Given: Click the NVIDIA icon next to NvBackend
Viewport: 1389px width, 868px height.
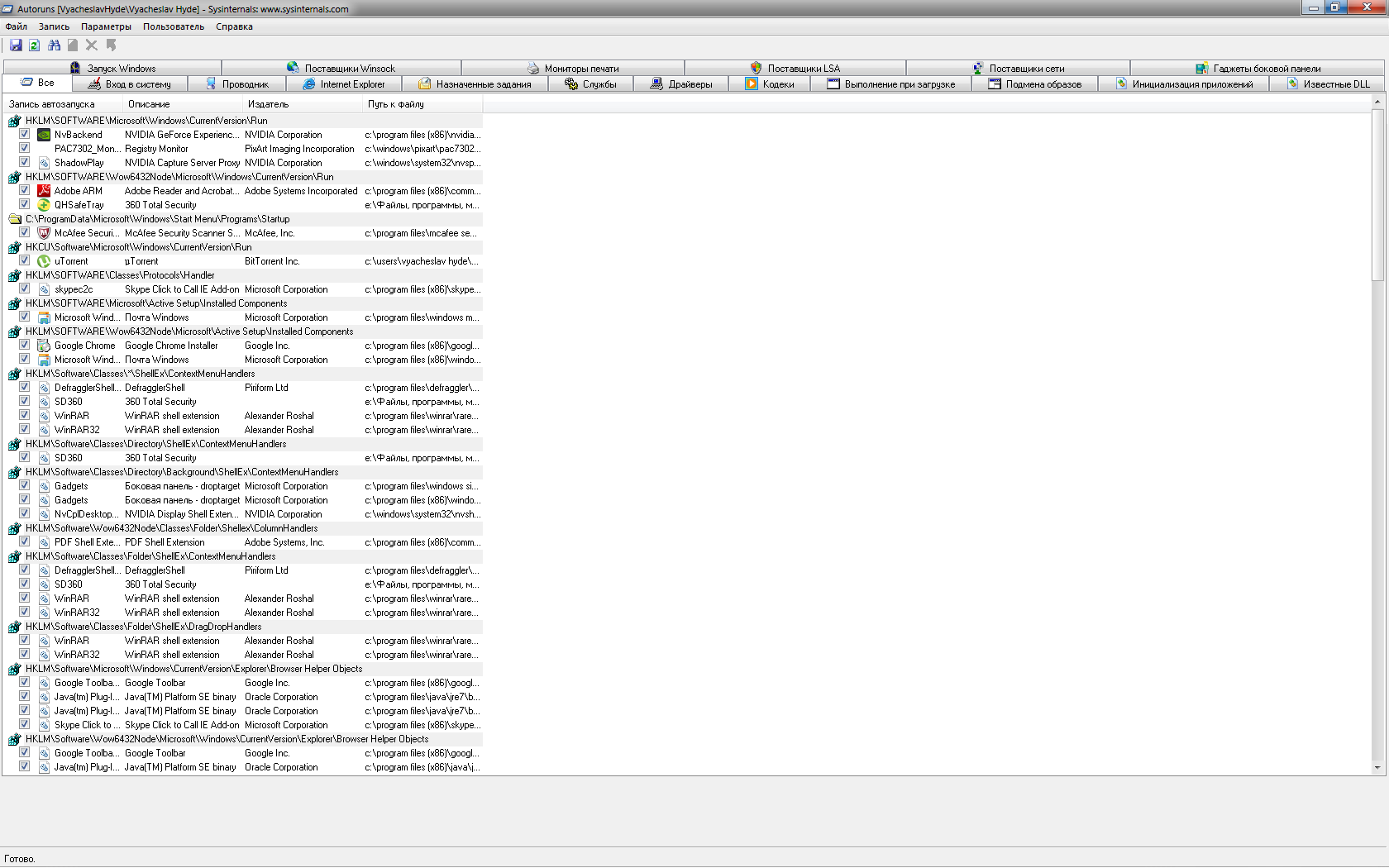Looking at the screenshot, I should [44, 135].
